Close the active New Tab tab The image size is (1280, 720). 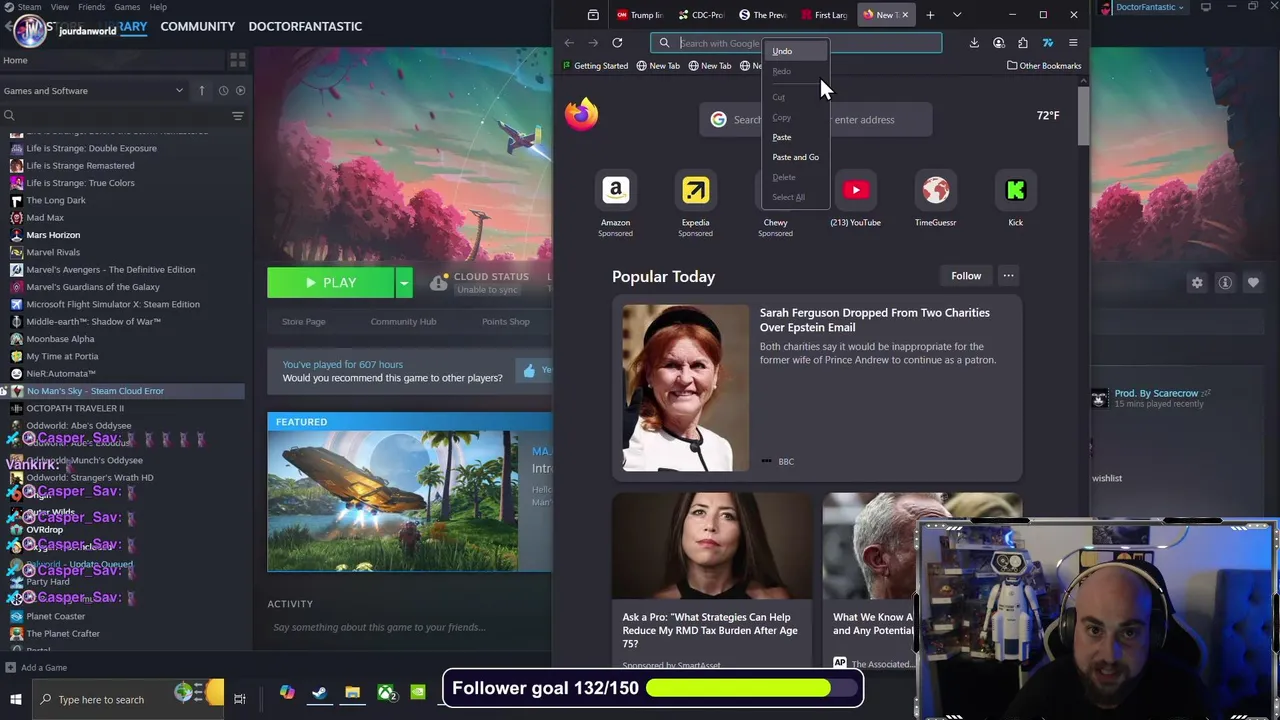905,15
